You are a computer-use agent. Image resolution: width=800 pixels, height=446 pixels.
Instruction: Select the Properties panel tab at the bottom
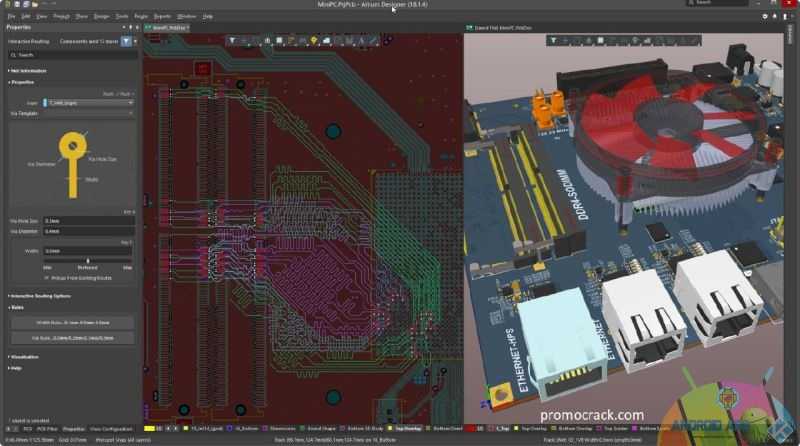(73, 429)
